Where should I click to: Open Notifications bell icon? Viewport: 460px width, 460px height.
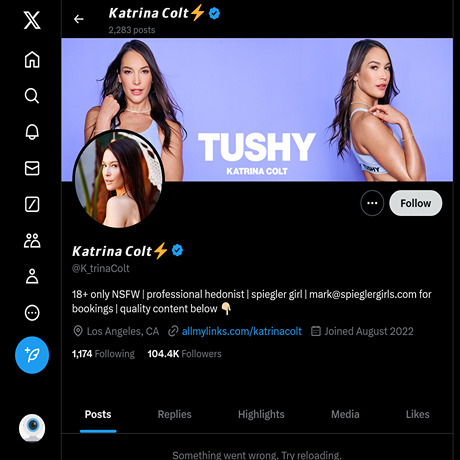click(x=32, y=132)
